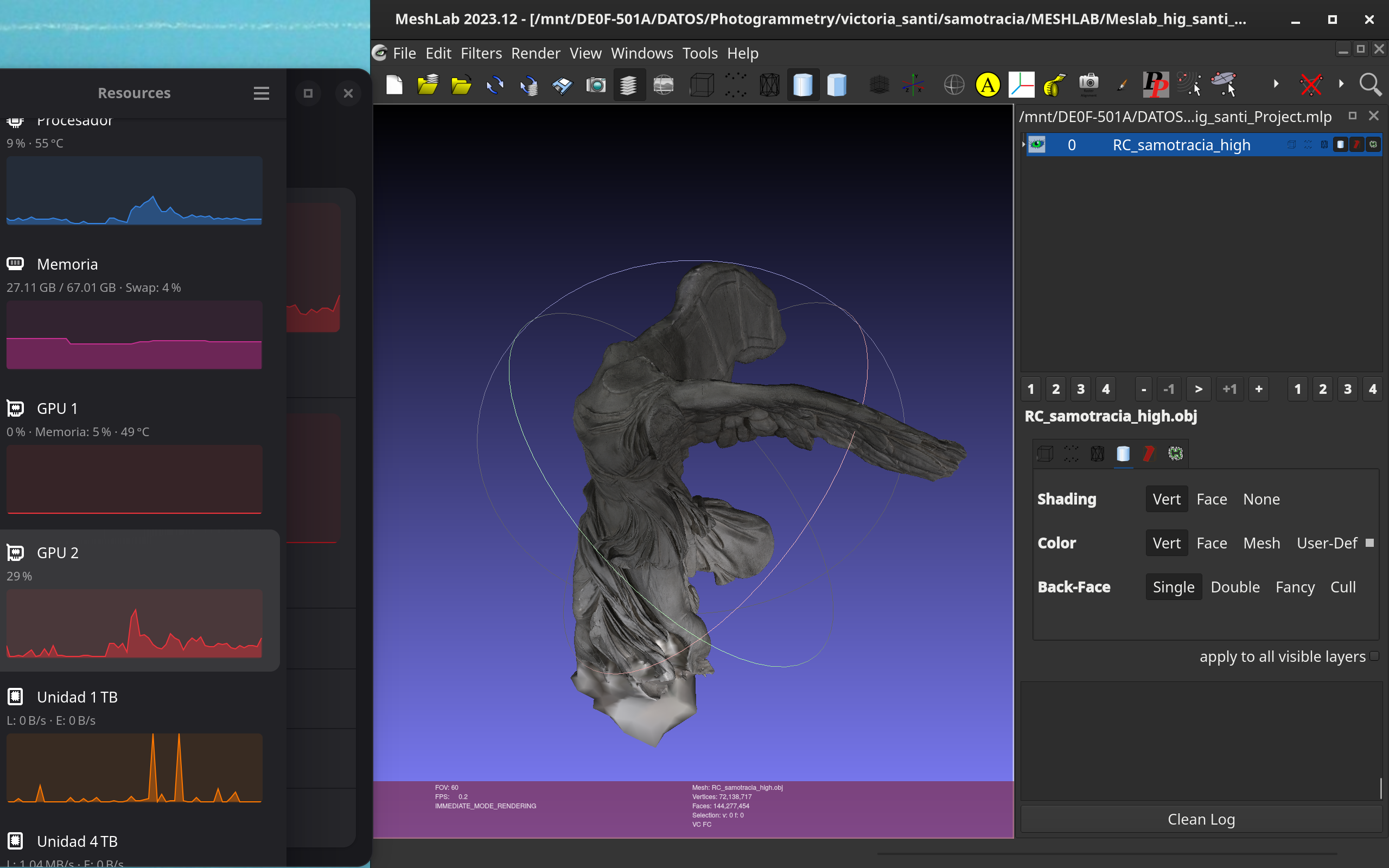Switch the toolbar to wireframe rendering
Image resolution: width=1389 pixels, height=868 pixels.
(x=769, y=85)
